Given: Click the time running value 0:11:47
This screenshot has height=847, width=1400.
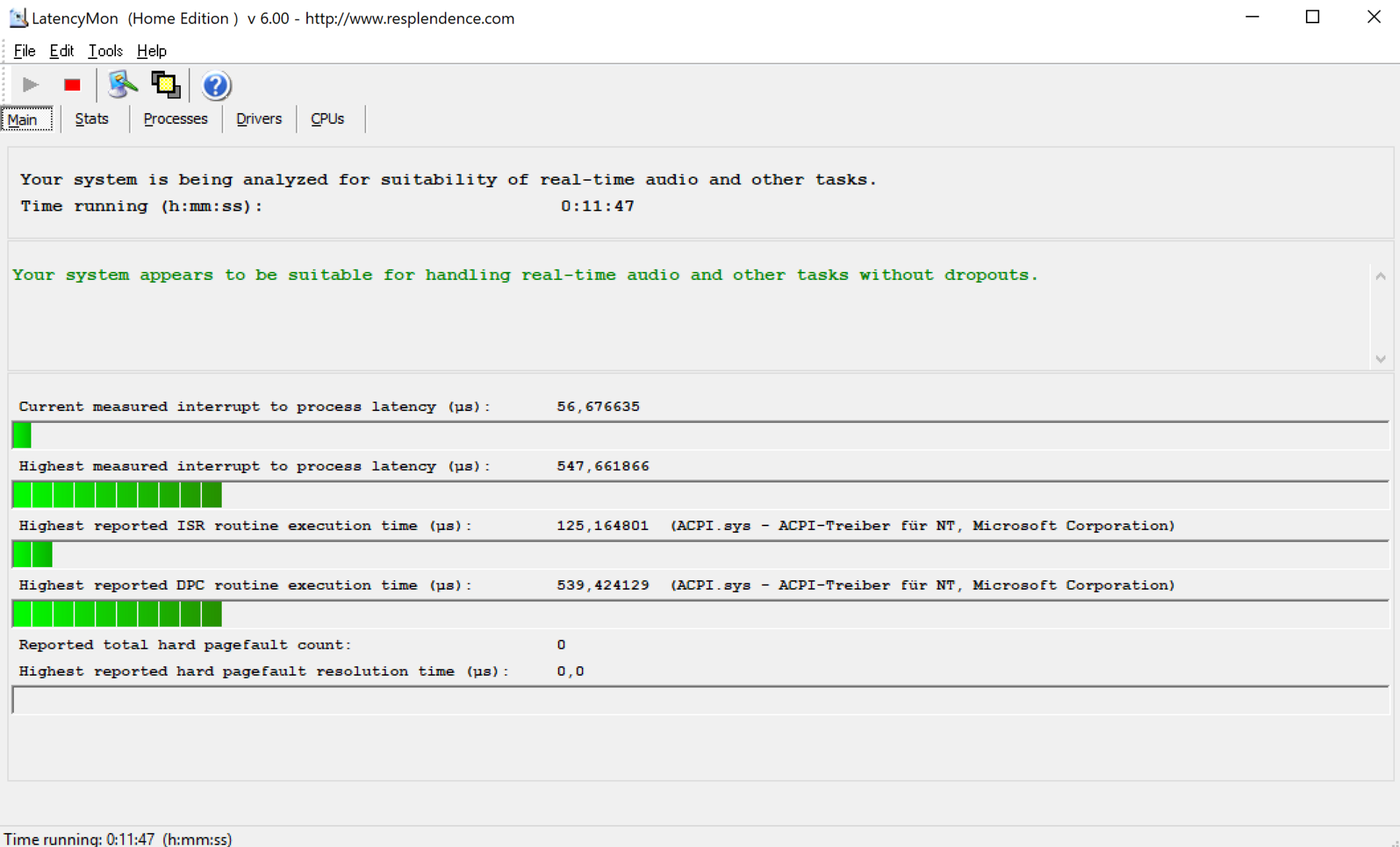Looking at the screenshot, I should [x=597, y=206].
